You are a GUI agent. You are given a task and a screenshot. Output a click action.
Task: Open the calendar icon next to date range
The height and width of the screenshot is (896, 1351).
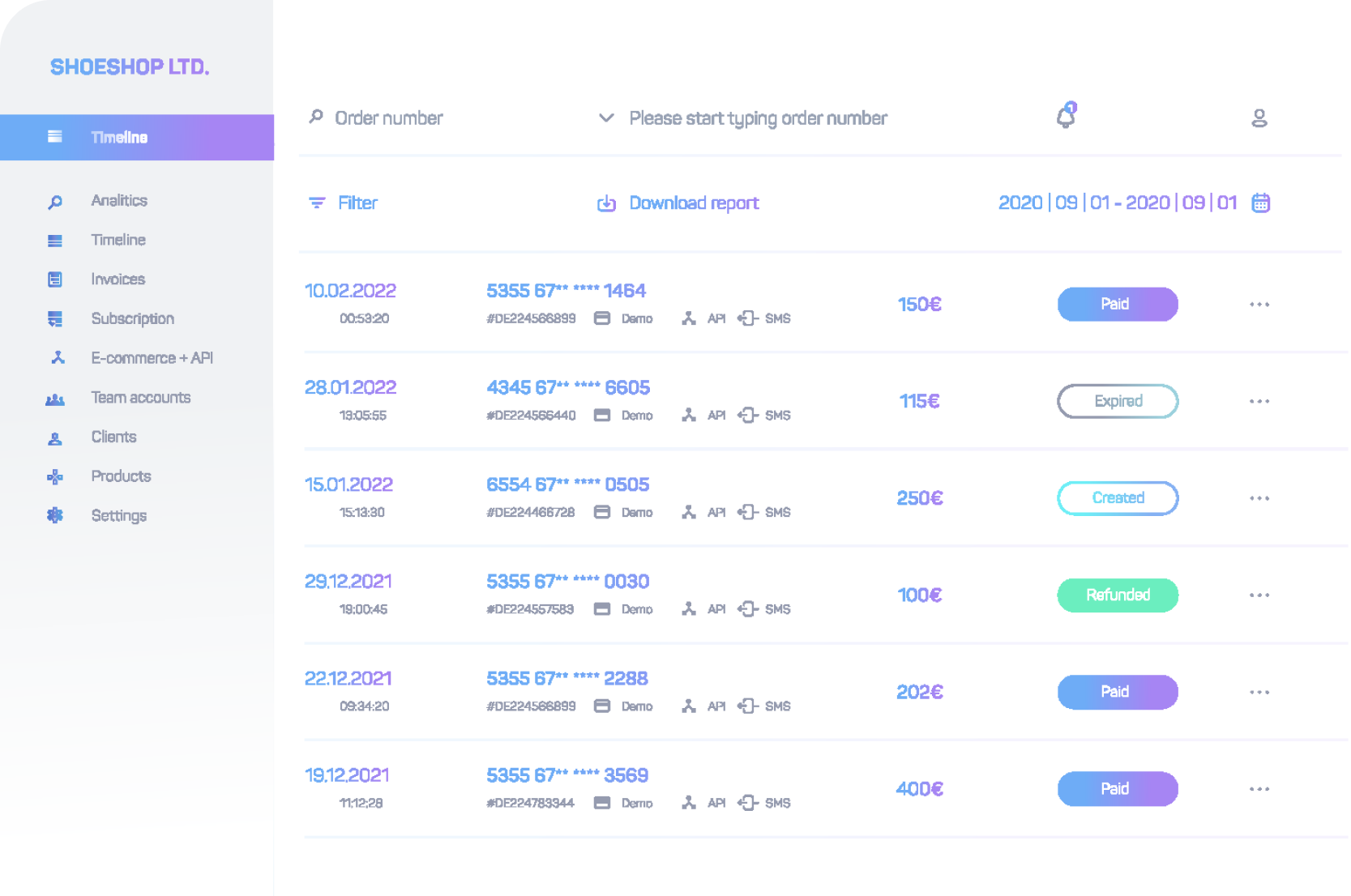coord(1260,203)
